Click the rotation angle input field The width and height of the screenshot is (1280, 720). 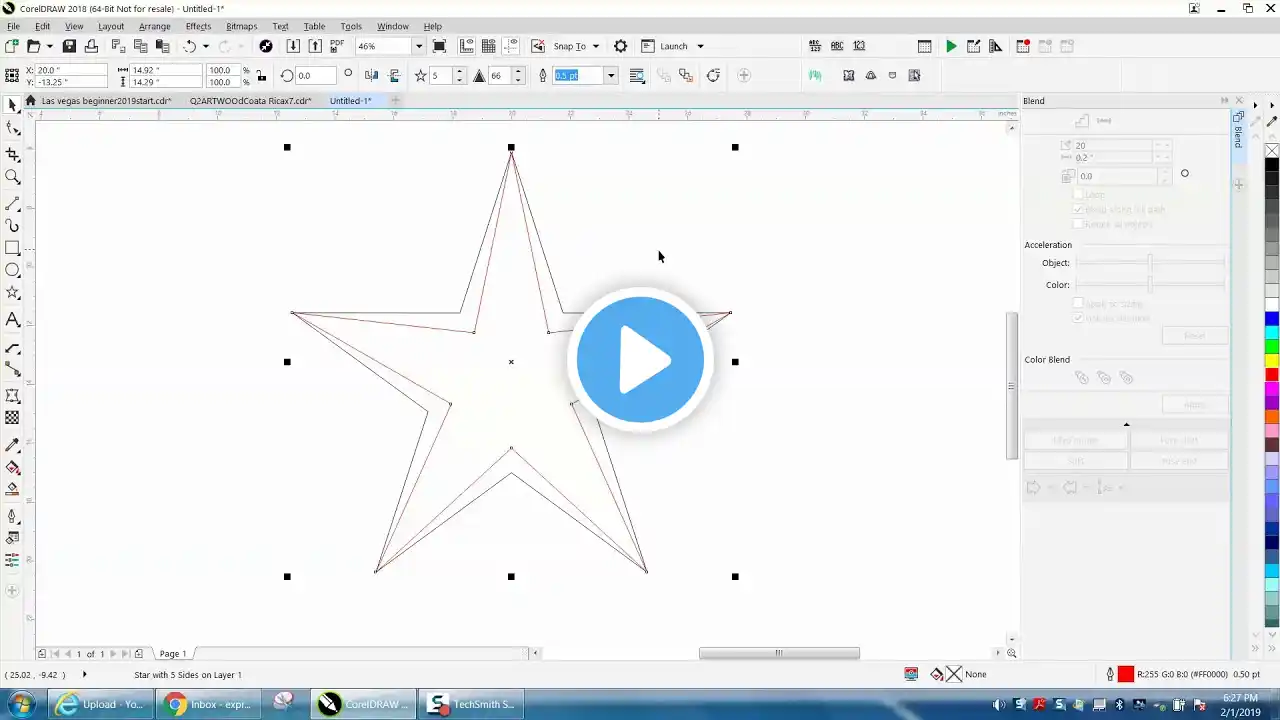point(315,75)
